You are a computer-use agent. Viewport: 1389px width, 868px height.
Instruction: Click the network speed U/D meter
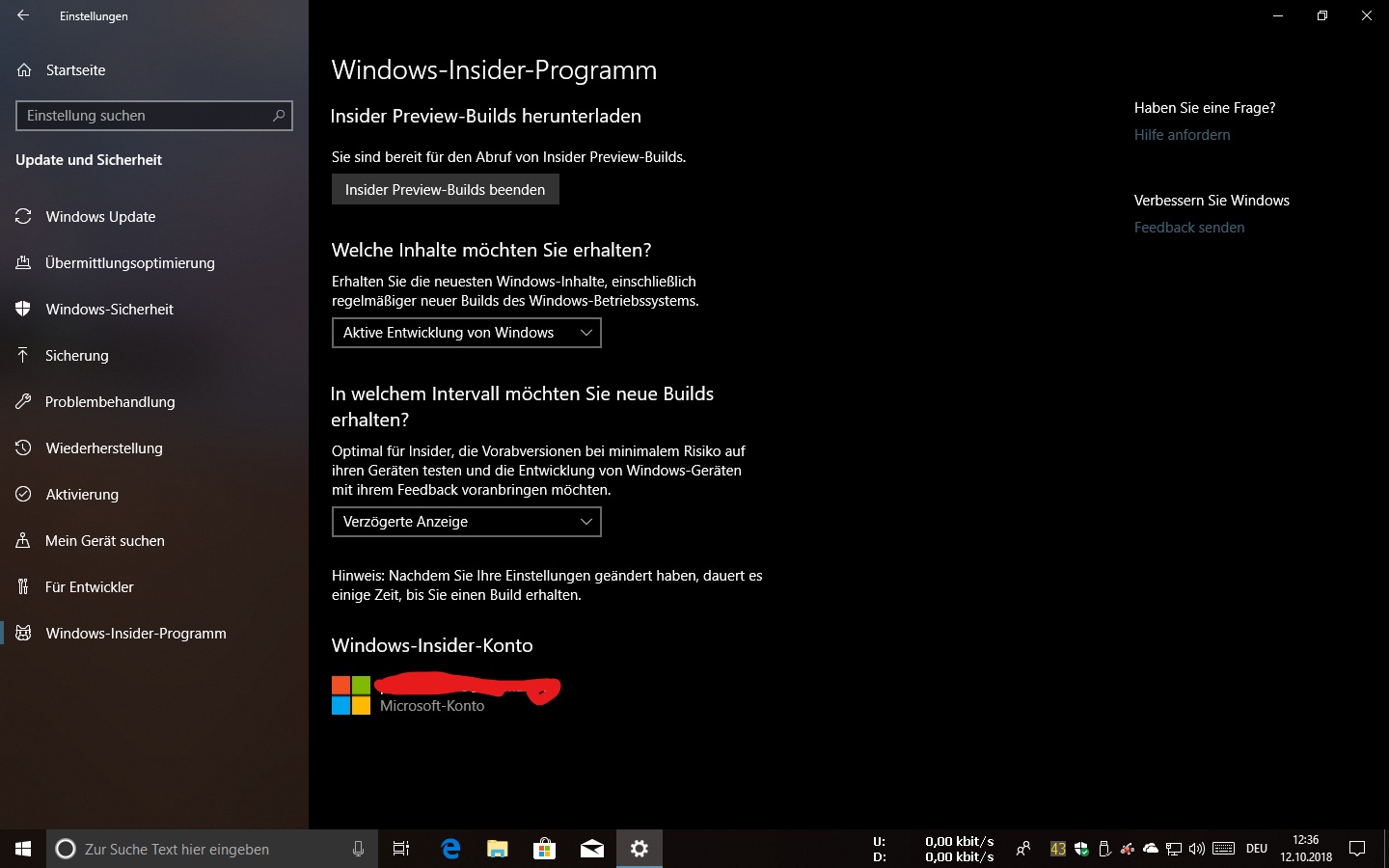(x=934, y=849)
